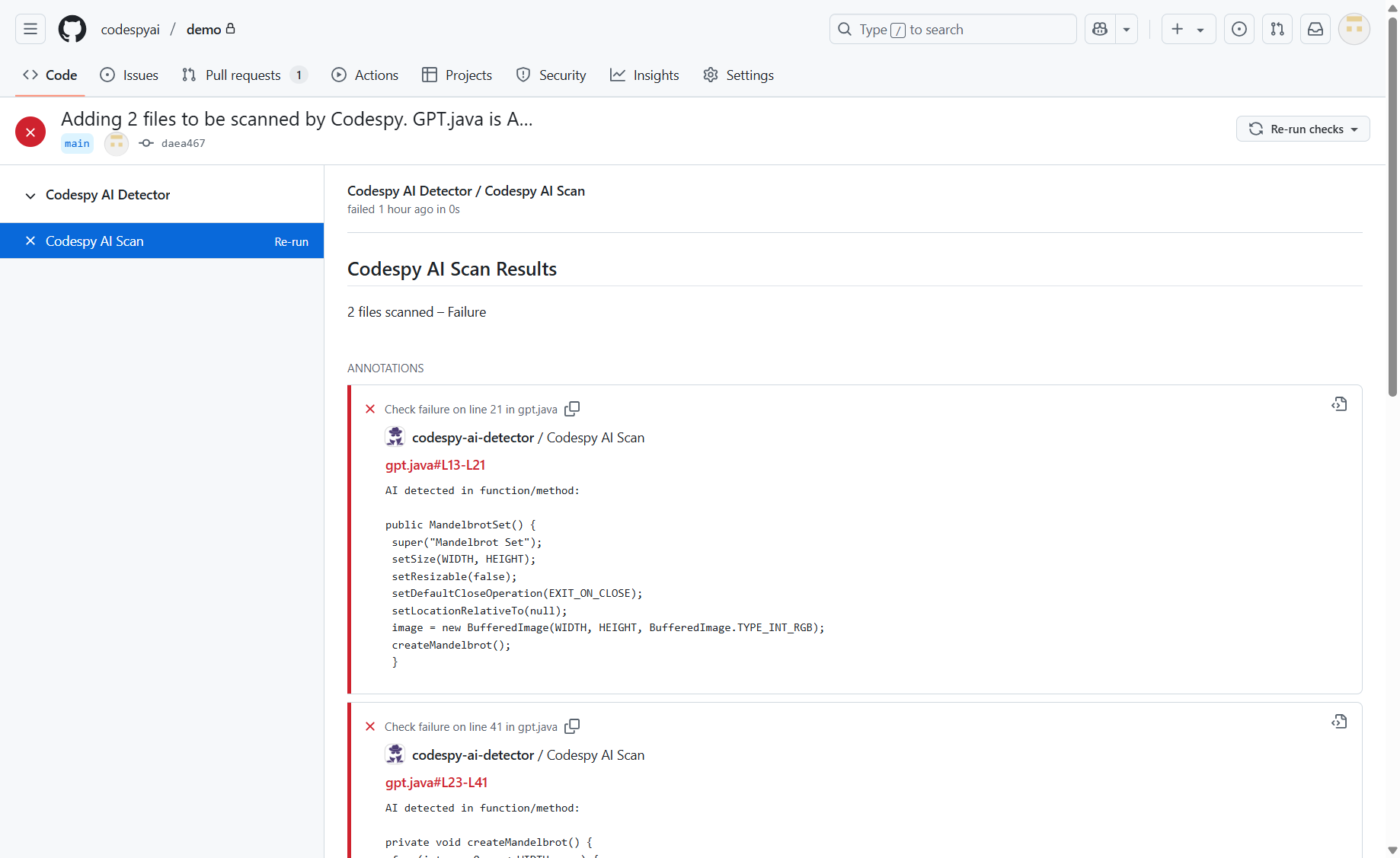Viewport: 1400px width, 858px height.
Task: Expand the Re-run checks dropdown
Action: [x=1303, y=129]
